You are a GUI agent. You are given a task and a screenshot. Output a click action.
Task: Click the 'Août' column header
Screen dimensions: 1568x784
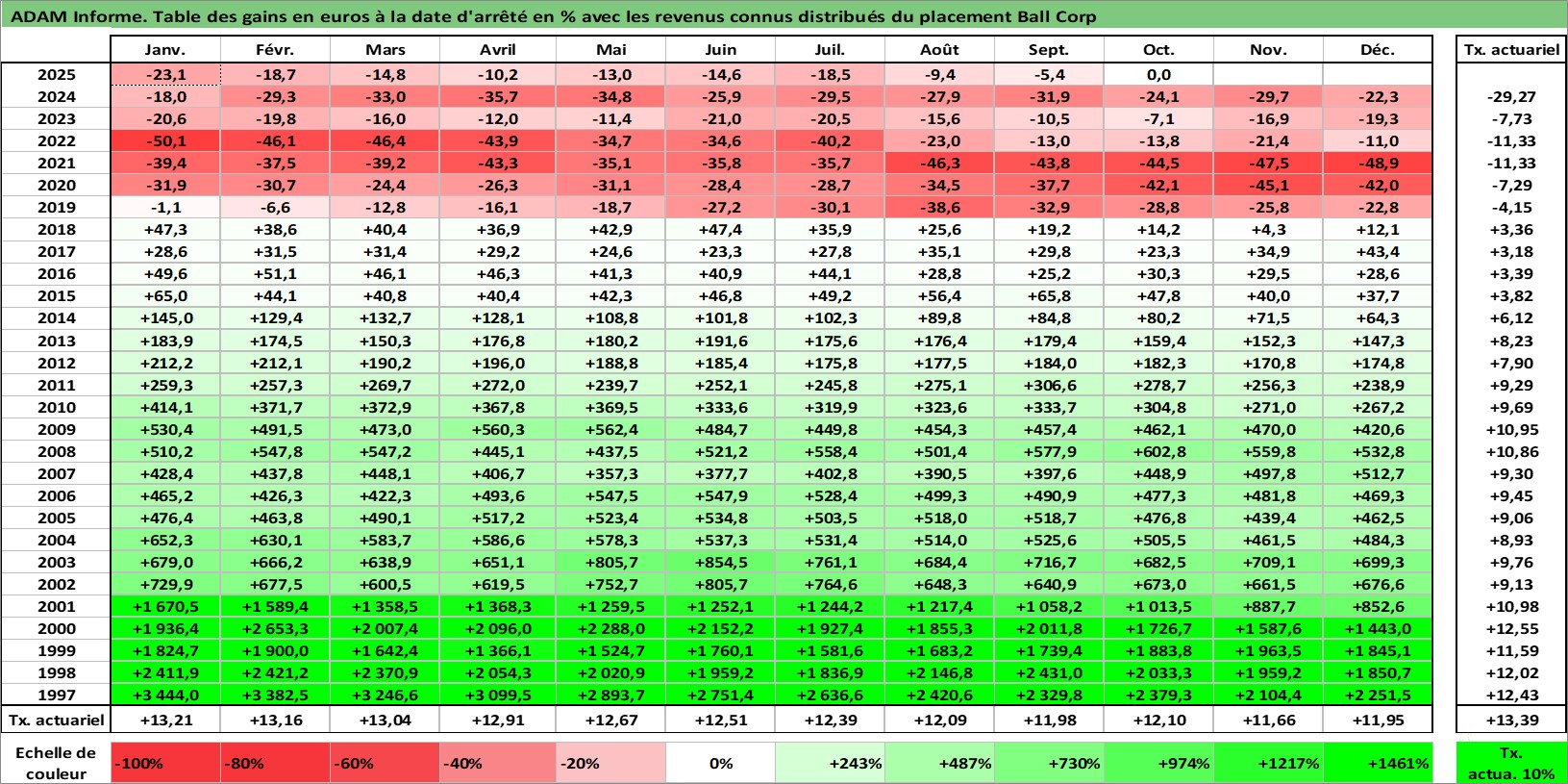click(x=940, y=50)
